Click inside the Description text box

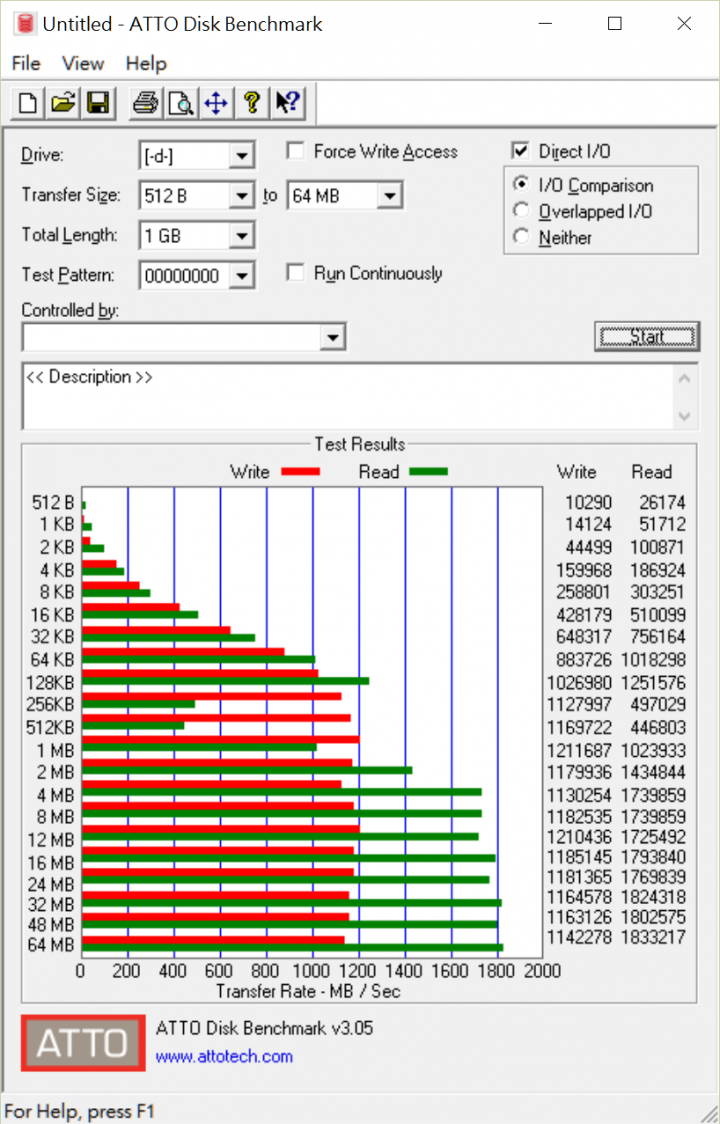point(349,396)
